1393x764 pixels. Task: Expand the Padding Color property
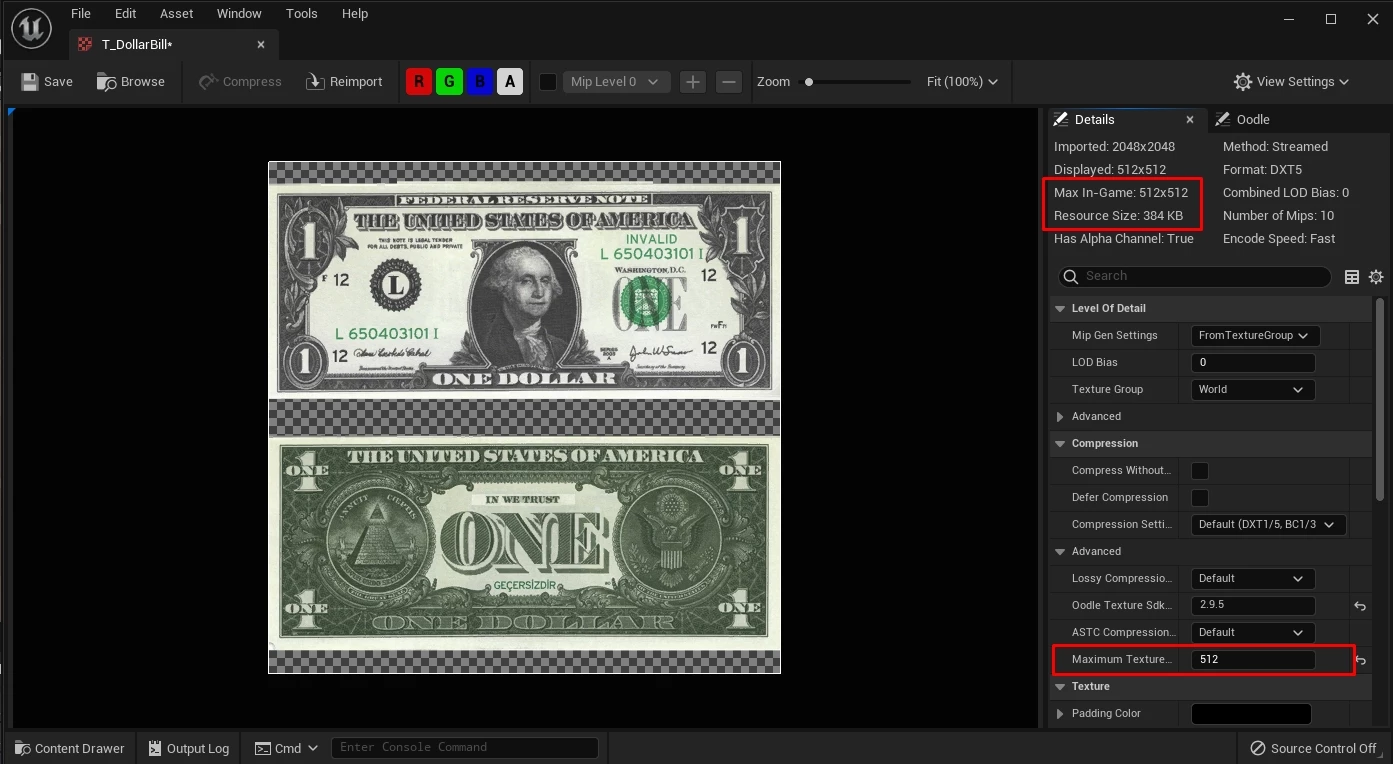click(x=1060, y=714)
